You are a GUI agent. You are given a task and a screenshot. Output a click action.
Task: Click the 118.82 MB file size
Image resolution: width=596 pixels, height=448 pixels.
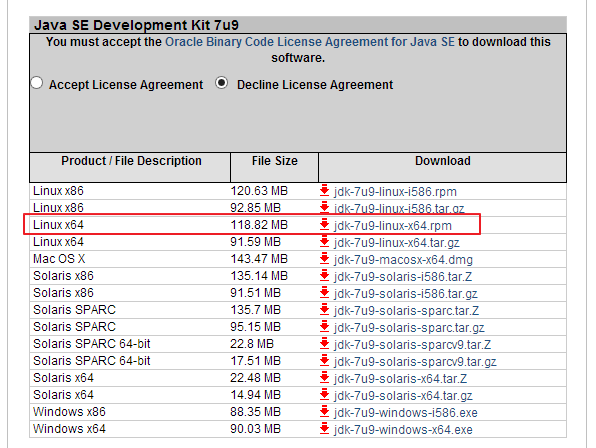[x=259, y=225]
